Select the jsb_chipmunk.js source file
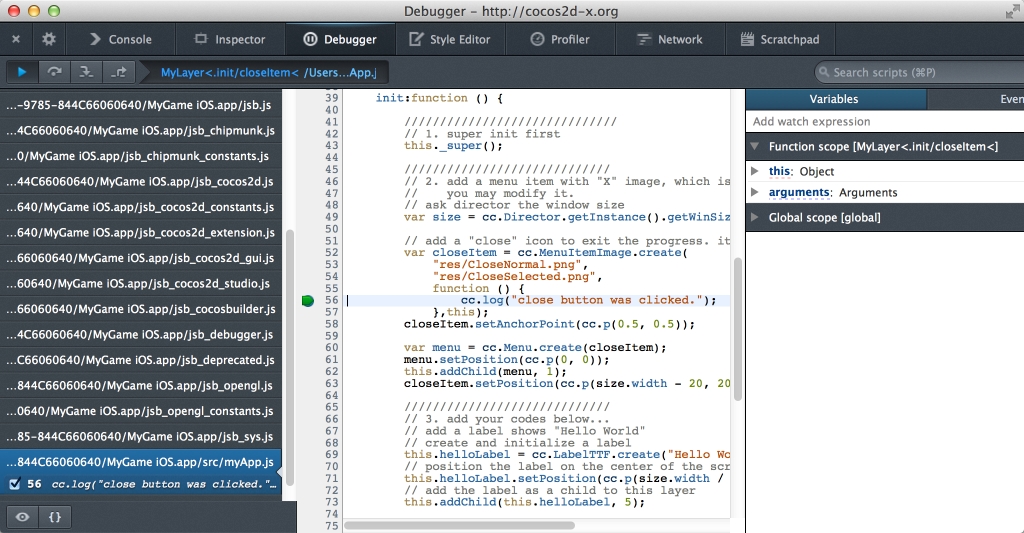The width and height of the screenshot is (1024, 533). point(140,130)
